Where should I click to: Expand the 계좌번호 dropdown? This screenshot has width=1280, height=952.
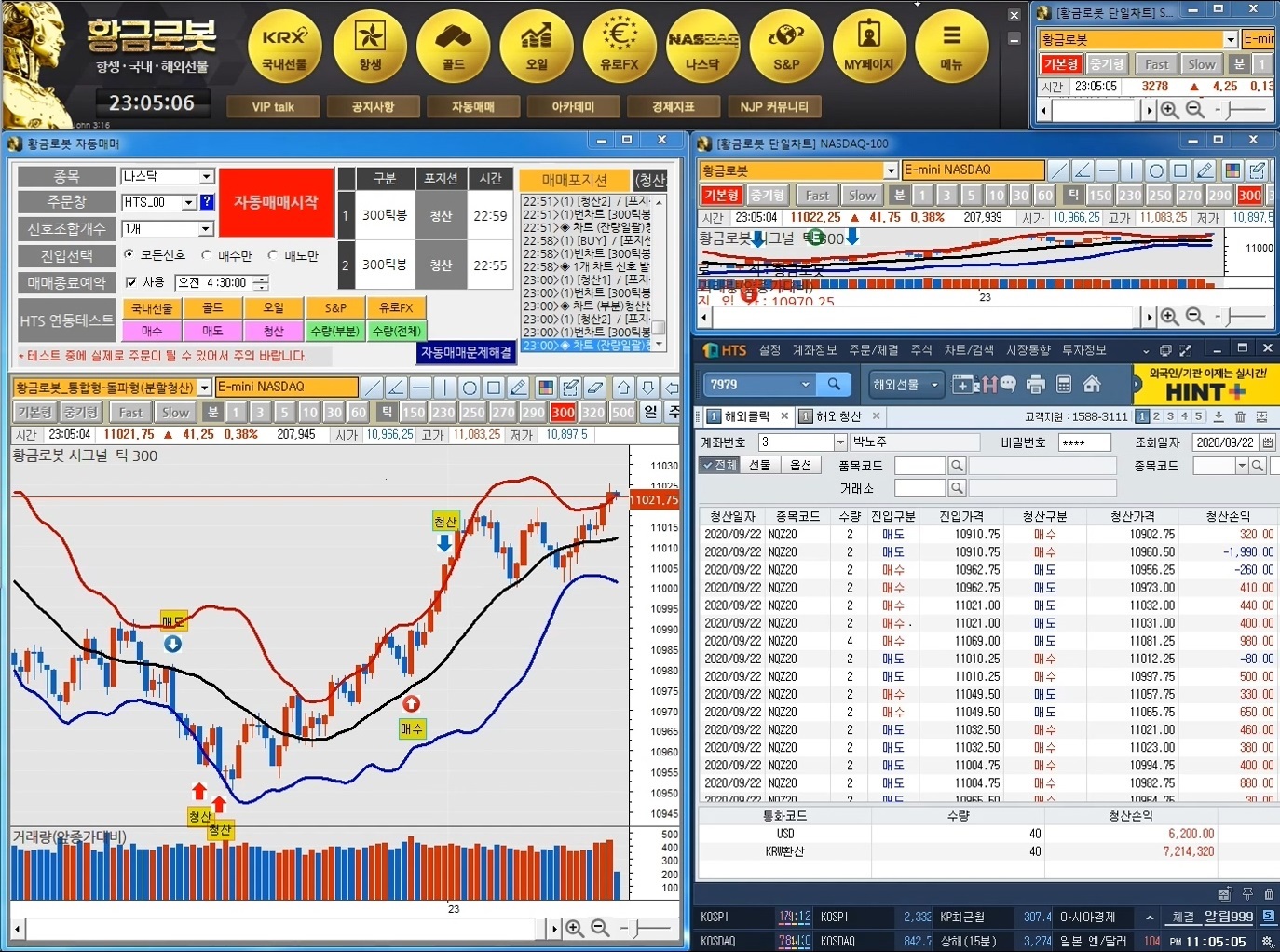point(840,442)
